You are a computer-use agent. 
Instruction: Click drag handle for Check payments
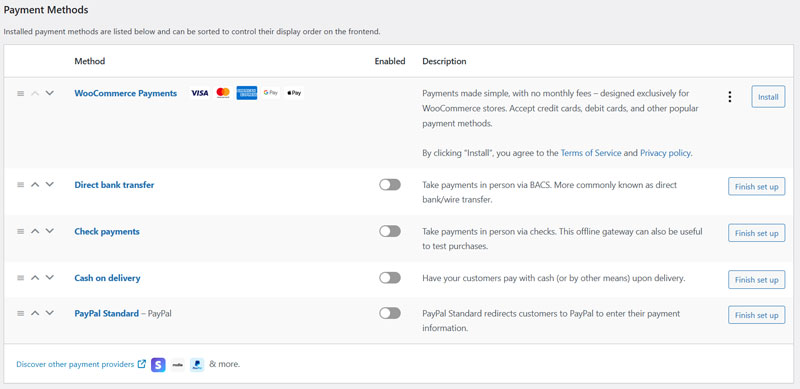tap(20, 231)
